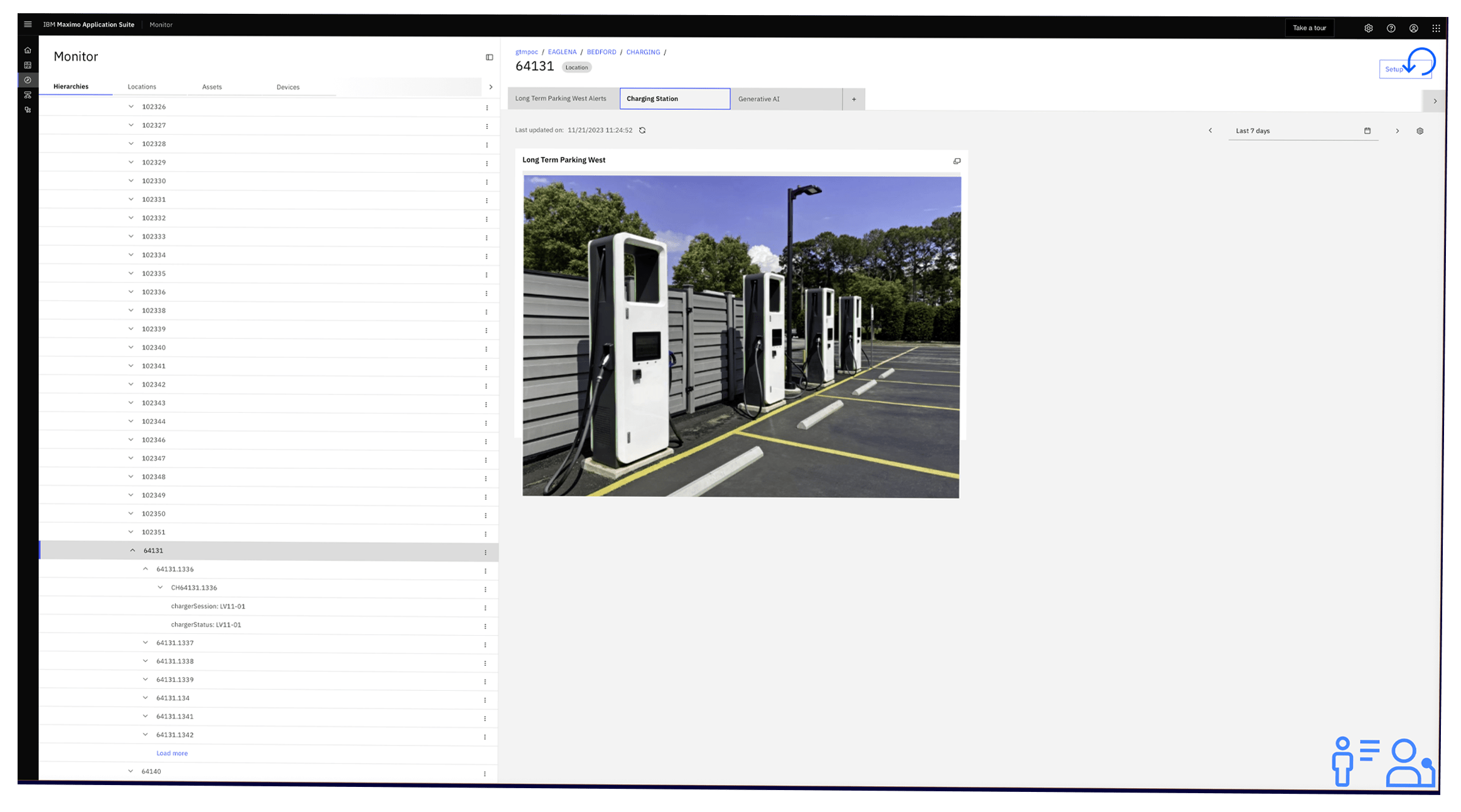Click the Load more link
Viewport: 1461px width, 812px height.
pos(172,753)
